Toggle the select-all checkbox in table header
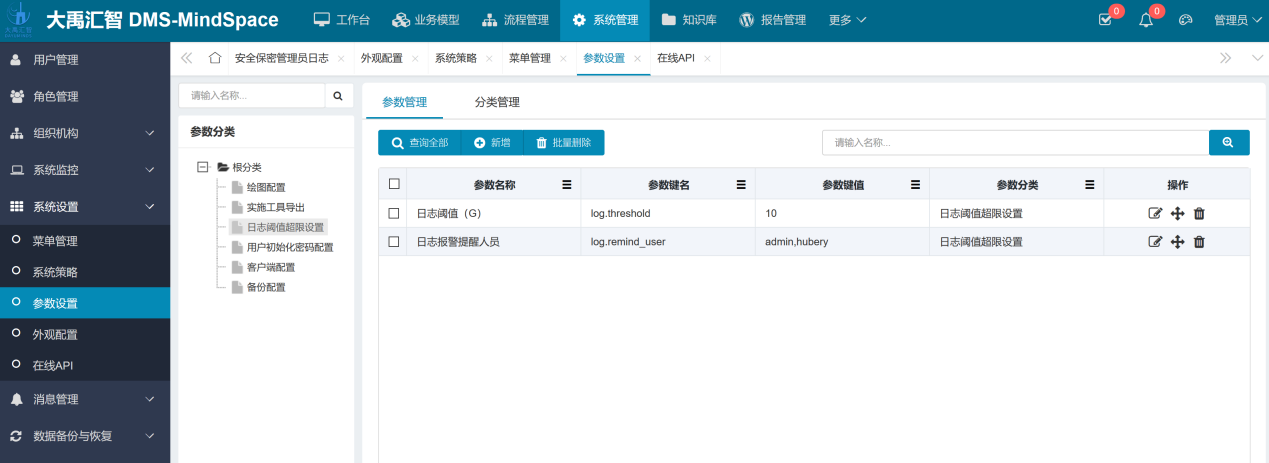1269x463 pixels. [394, 184]
